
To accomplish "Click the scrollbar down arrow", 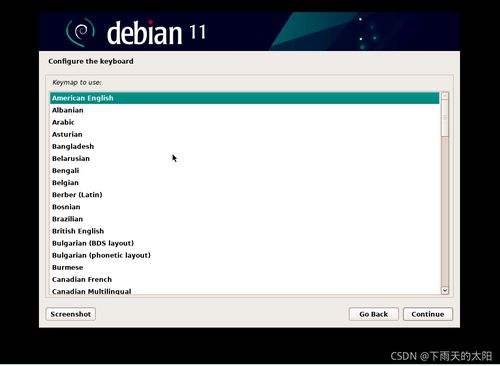I will 445,290.
